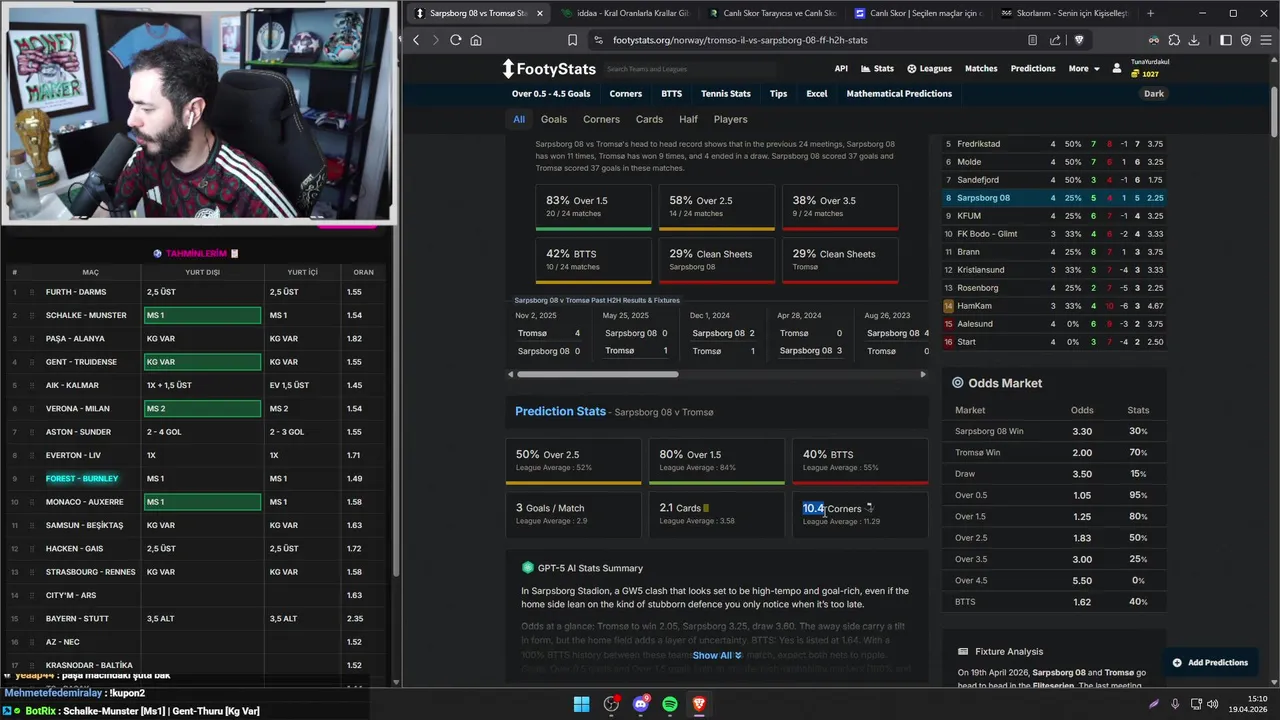Click the taskbar microphone icon
This screenshot has height=720, width=1280.
tap(1175, 704)
